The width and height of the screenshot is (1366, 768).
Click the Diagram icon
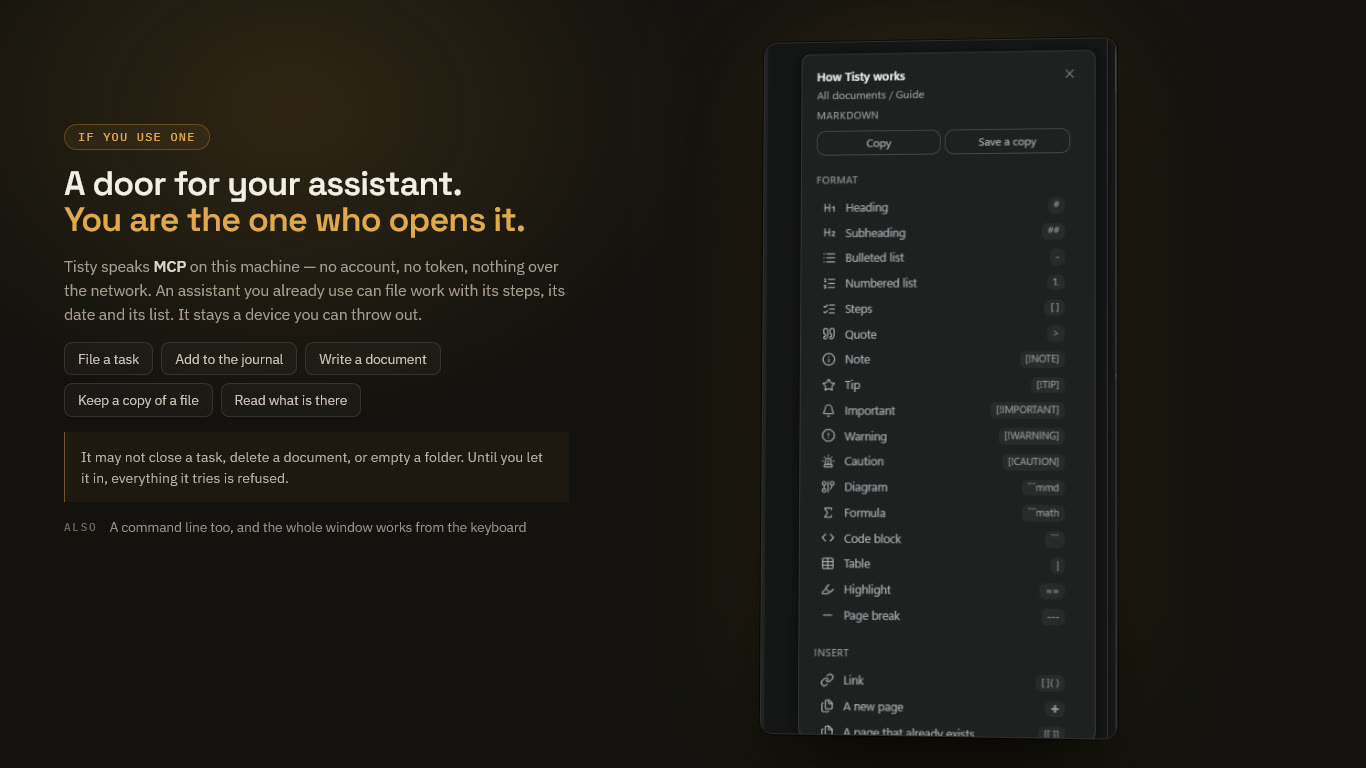(x=827, y=487)
